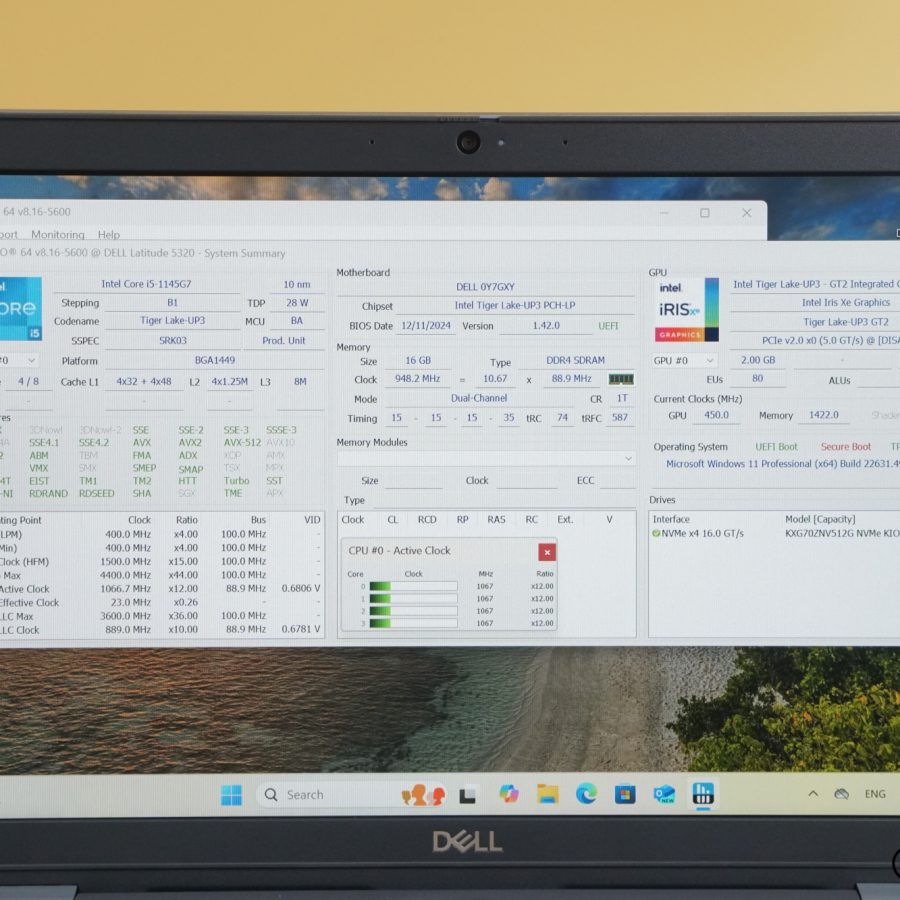Screen dimensions: 900x900
Task: Click the Turbo feature flag
Action: coord(236,480)
